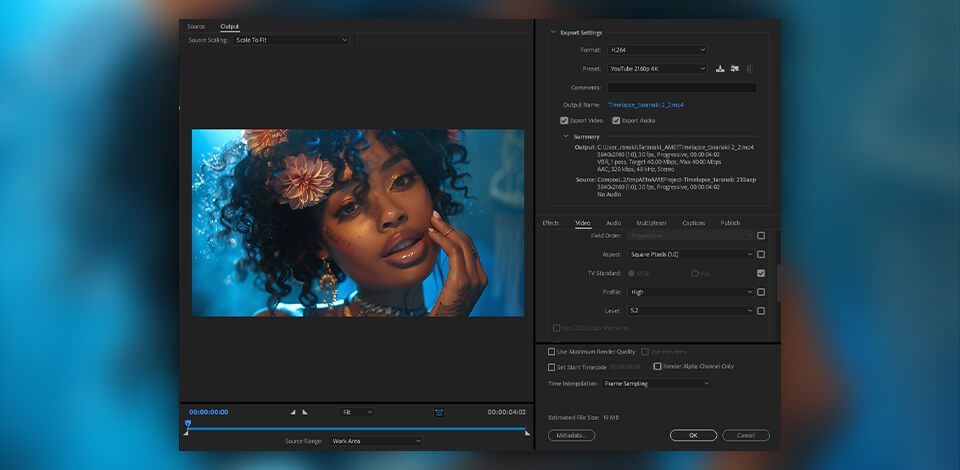This screenshot has height=470, width=960.
Task: Uncheck the TV Standard match-source checkbox
Action: coord(761,273)
